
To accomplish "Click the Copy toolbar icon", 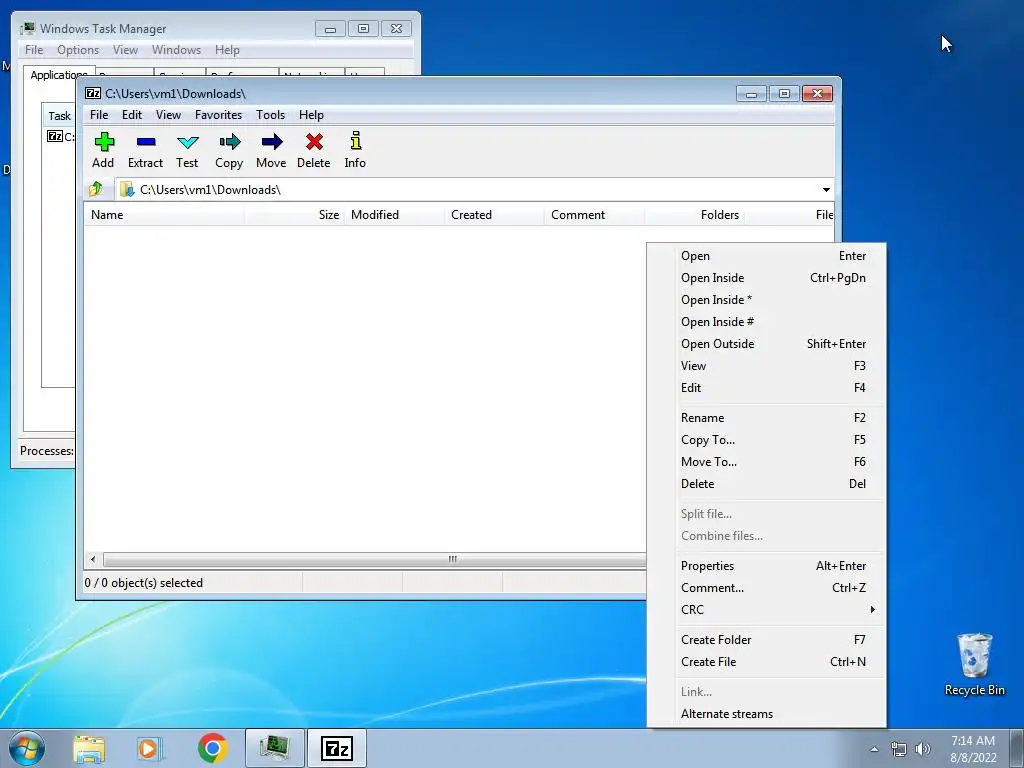I will point(229,150).
